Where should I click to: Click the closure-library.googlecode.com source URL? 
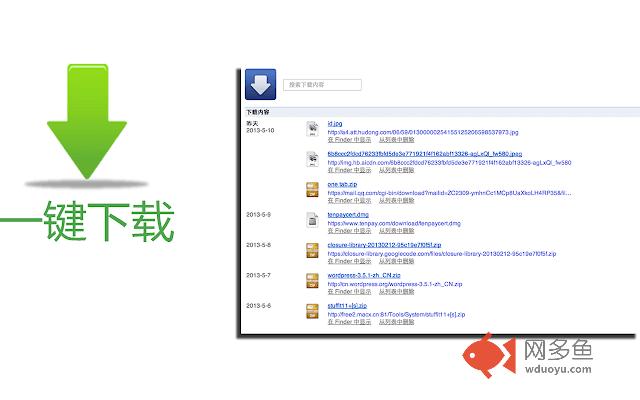(x=442, y=253)
